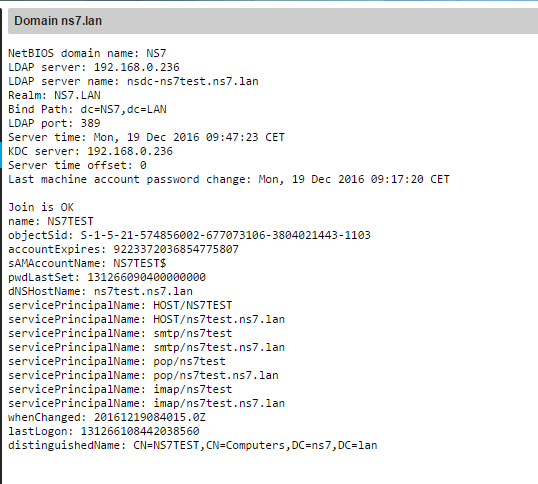Image resolution: width=538 pixels, height=484 pixels.
Task: Click servicePrincipalName smtp/ns7test.ns7.lan line
Action: point(147,347)
